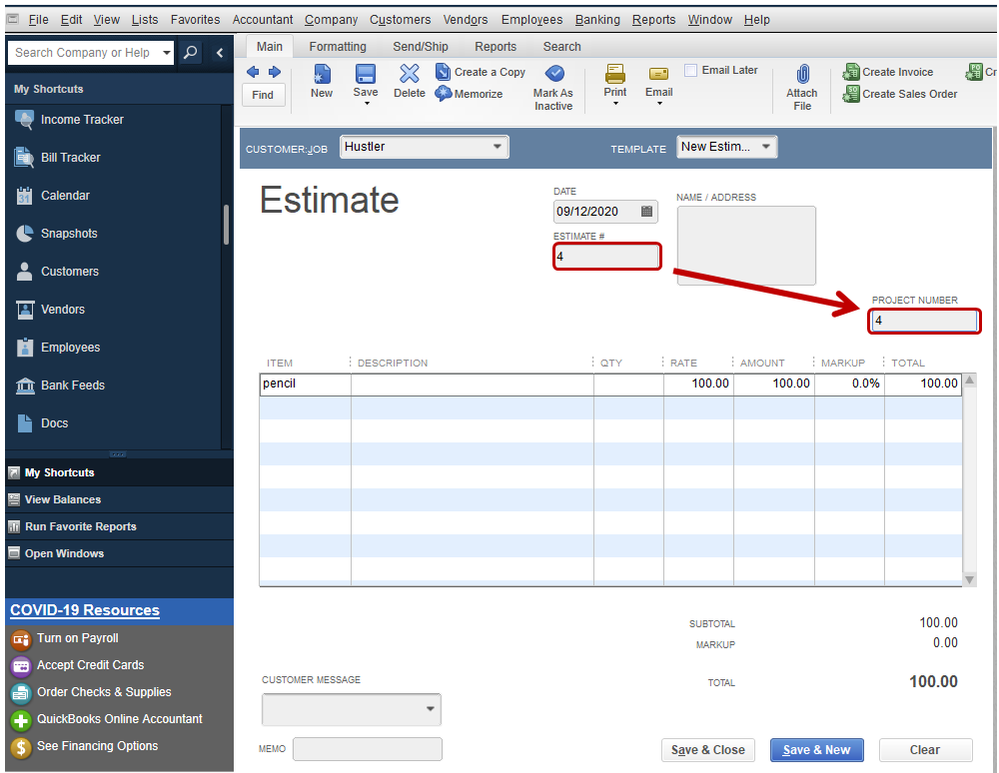Open the search scope dropdown arrow

coord(167,52)
